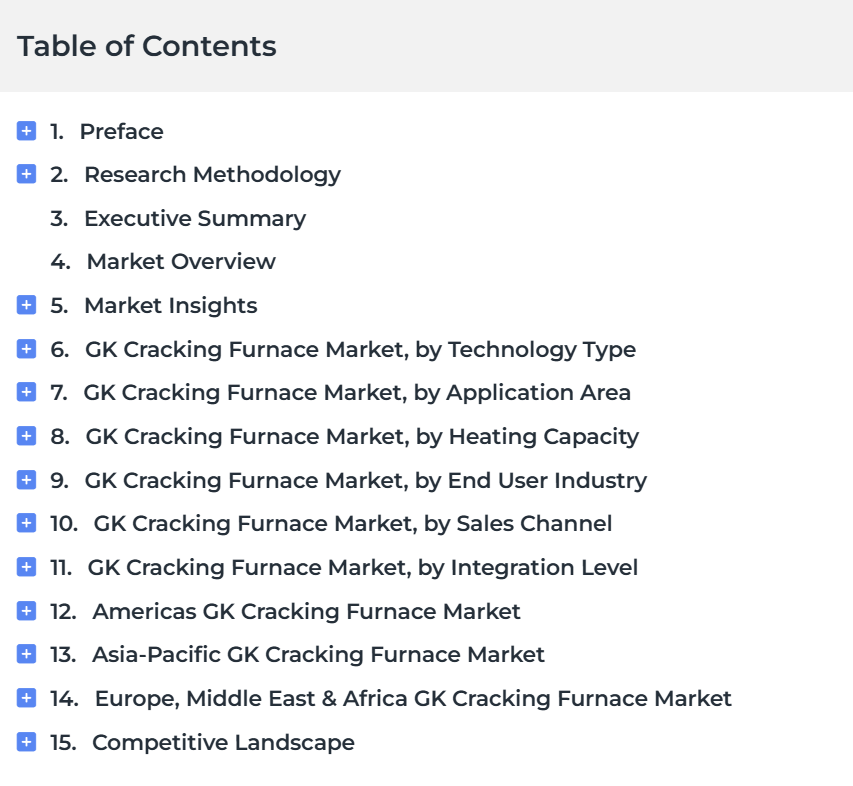853x786 pixels.
Task: Open the Market Overview entry
Action: [x=181, y=262]
